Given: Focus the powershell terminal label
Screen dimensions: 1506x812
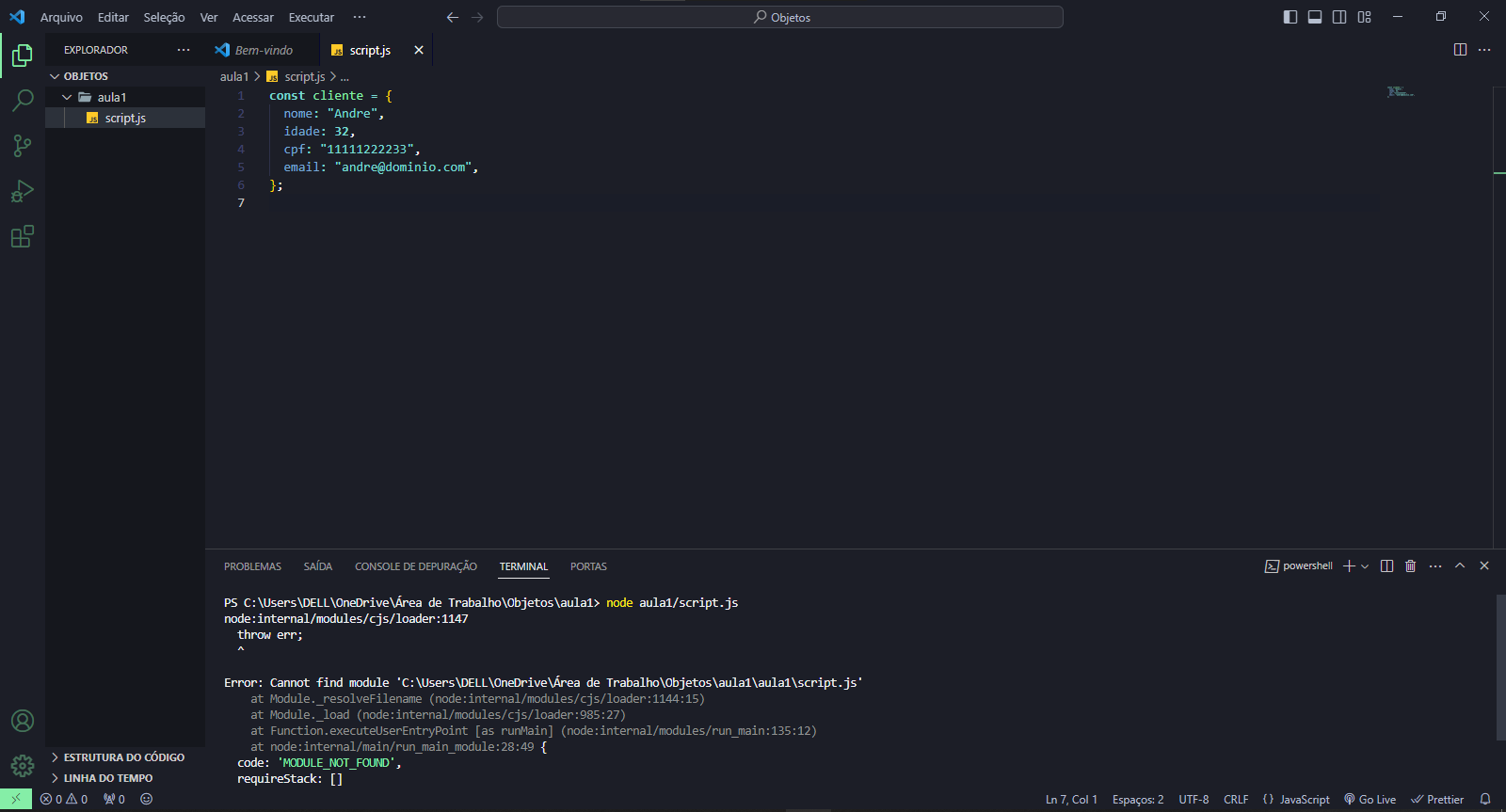Looking at the screenshot, I should [x=1298, y=565].
